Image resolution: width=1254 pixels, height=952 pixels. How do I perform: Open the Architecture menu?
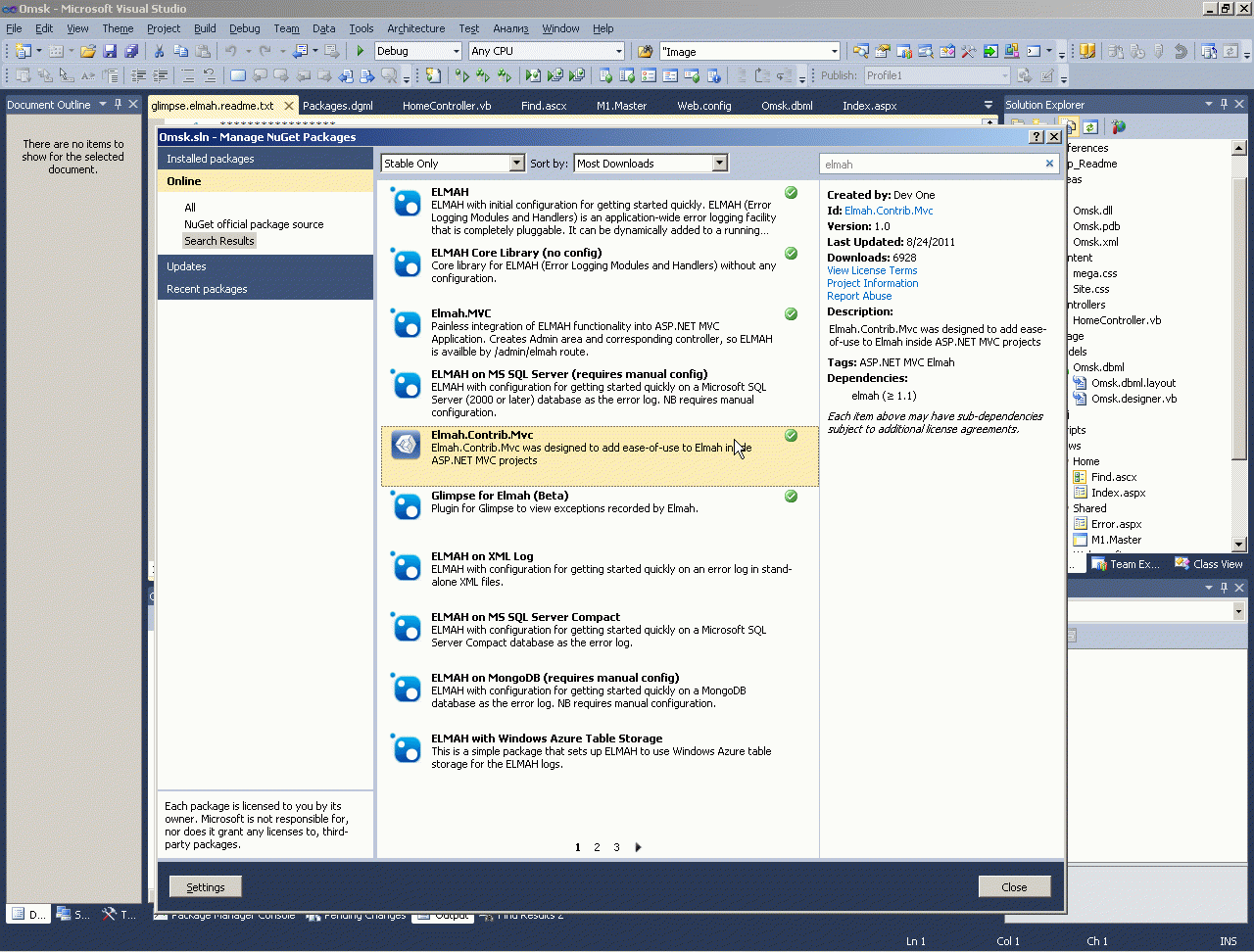415,28
